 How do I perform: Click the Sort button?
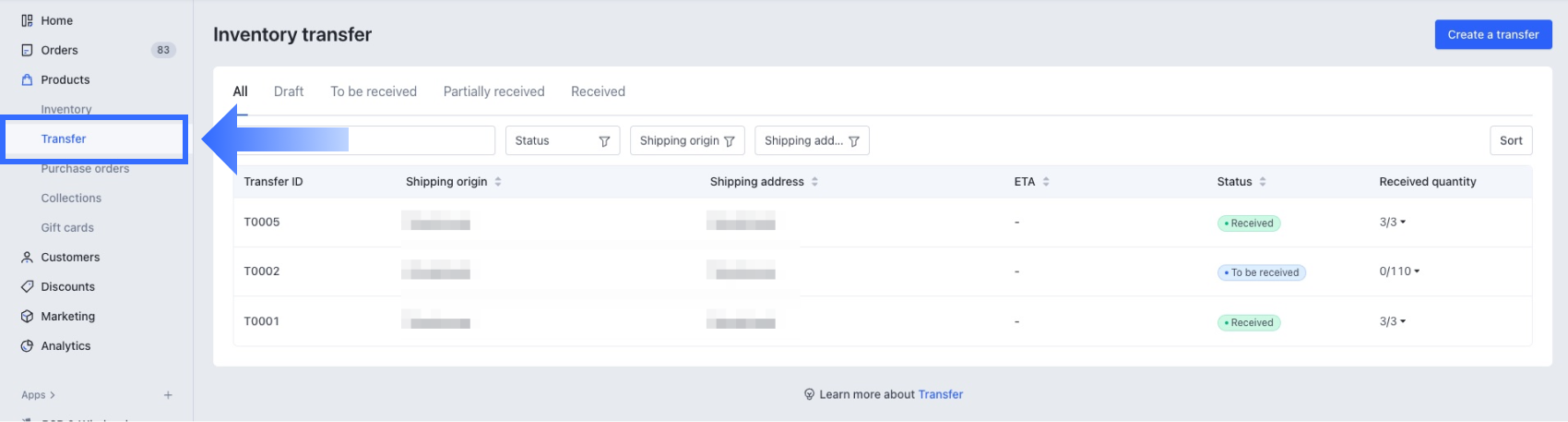(x=1510, y=140)
